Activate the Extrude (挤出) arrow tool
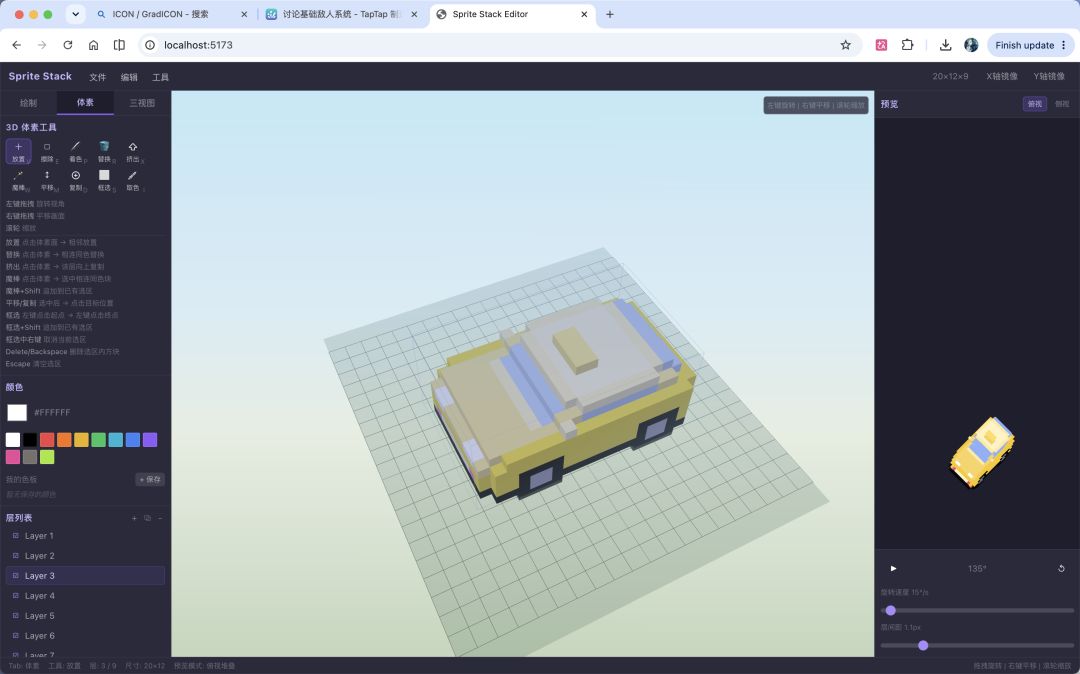Screen dimensions: 1080x674 (133, 151)
